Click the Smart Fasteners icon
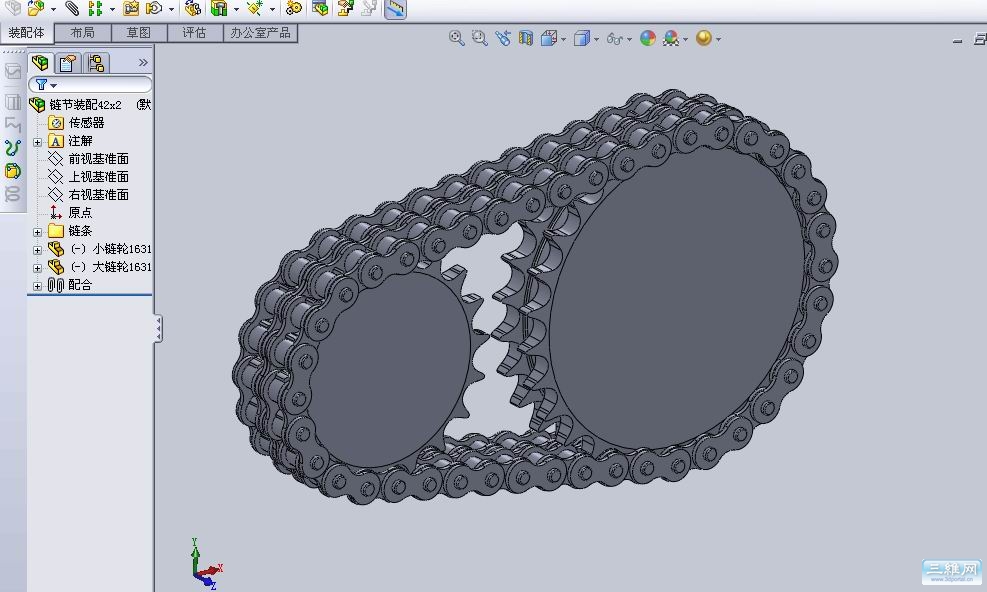The image size is (987, 592). point(131,8)
